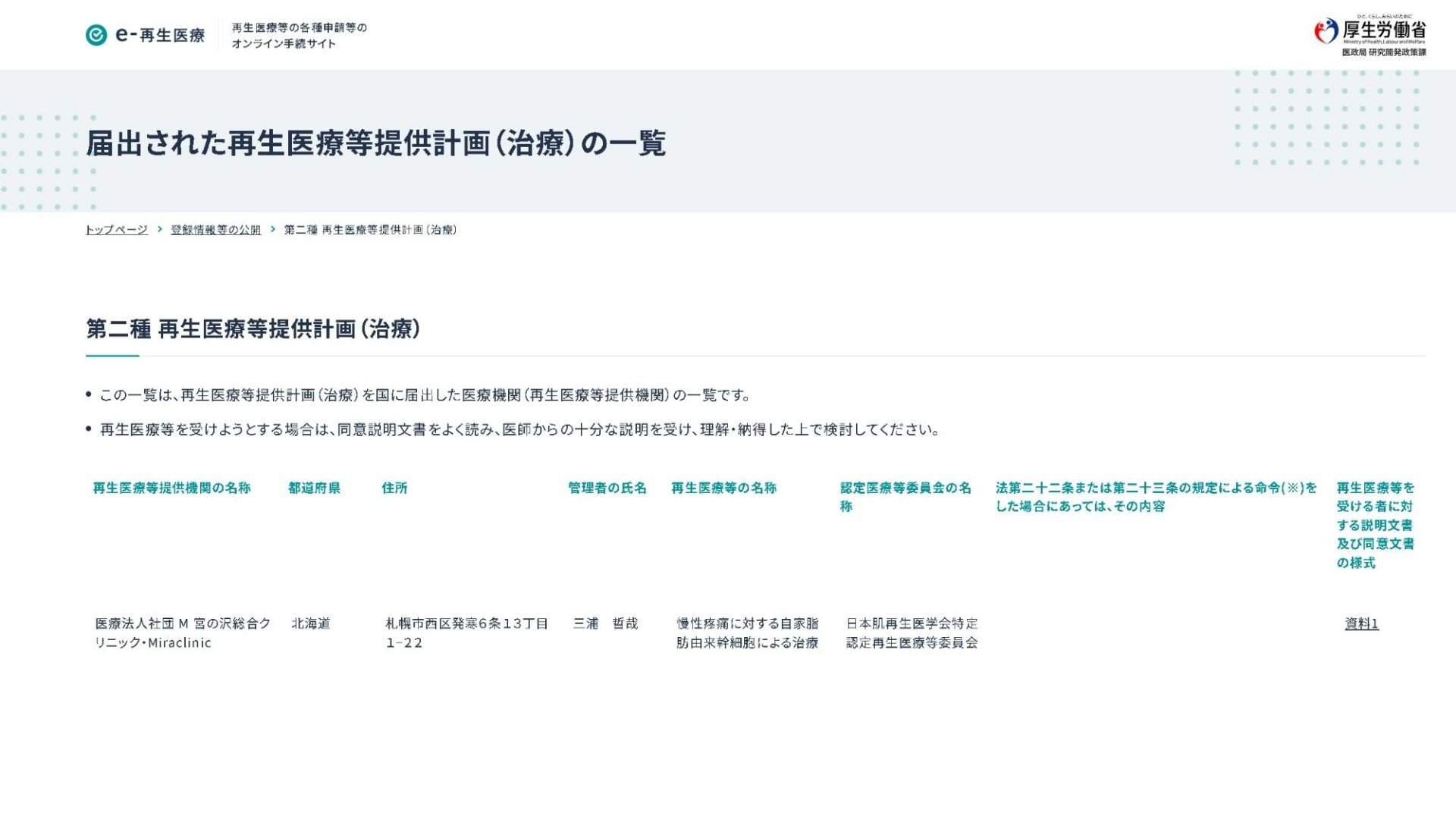The height and width of the screenshot is (832, 1456).
Task: Click the 第二種 再生医療等提供計画(治療) section heading
Action: point(253,328)
